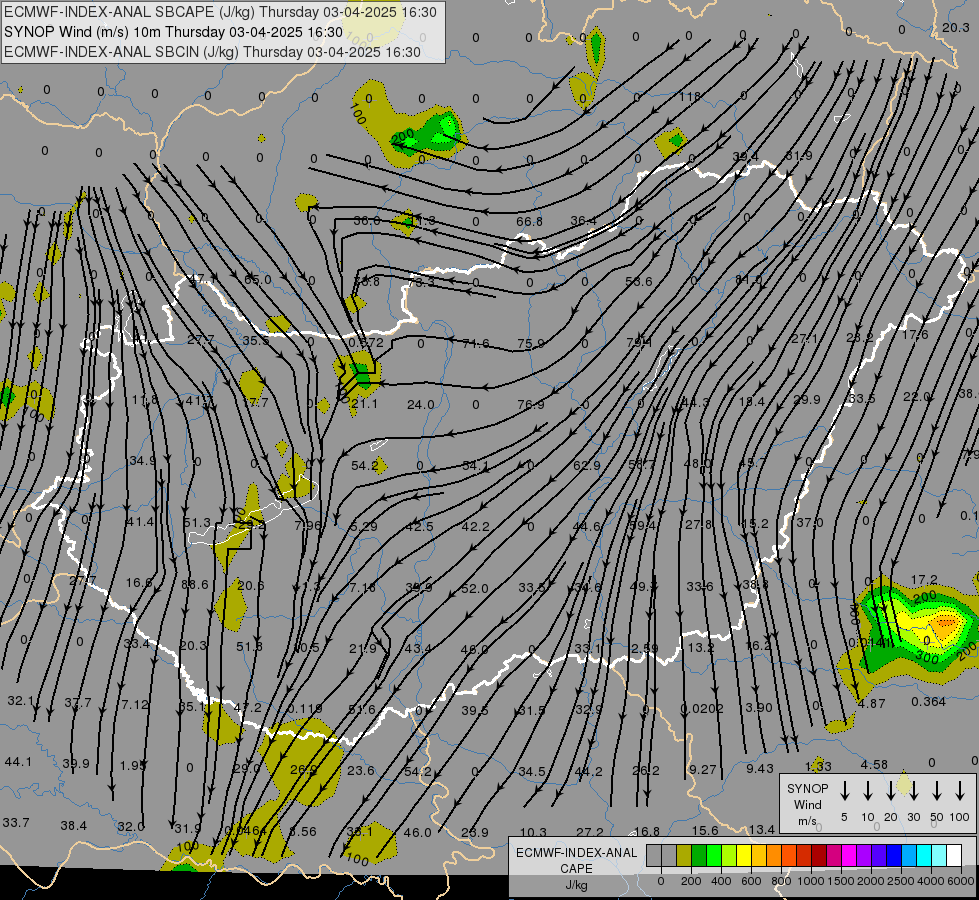
Task: Click the map value 7.12
Action: [x=135, y=705]
